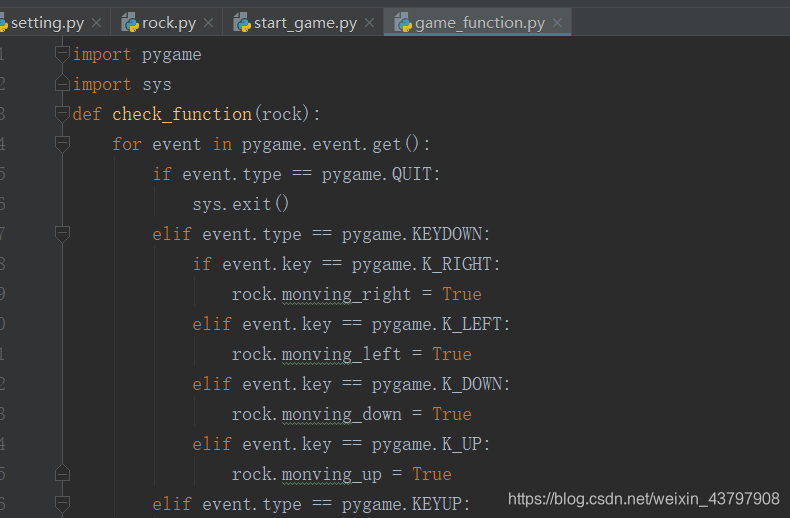Viewport: 790px width, 518px height.
Task: Close the game_function.py tab
Action: tap(557, 23)
